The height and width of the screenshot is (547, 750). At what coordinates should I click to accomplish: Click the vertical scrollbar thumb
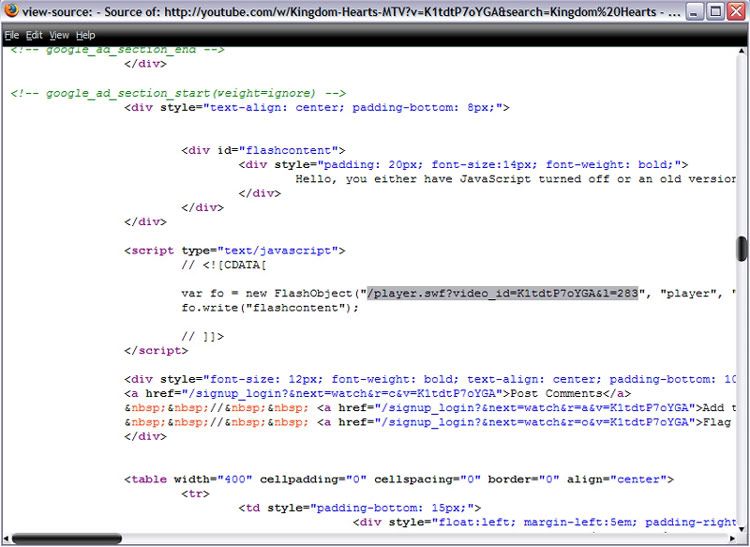click(742, 249)
